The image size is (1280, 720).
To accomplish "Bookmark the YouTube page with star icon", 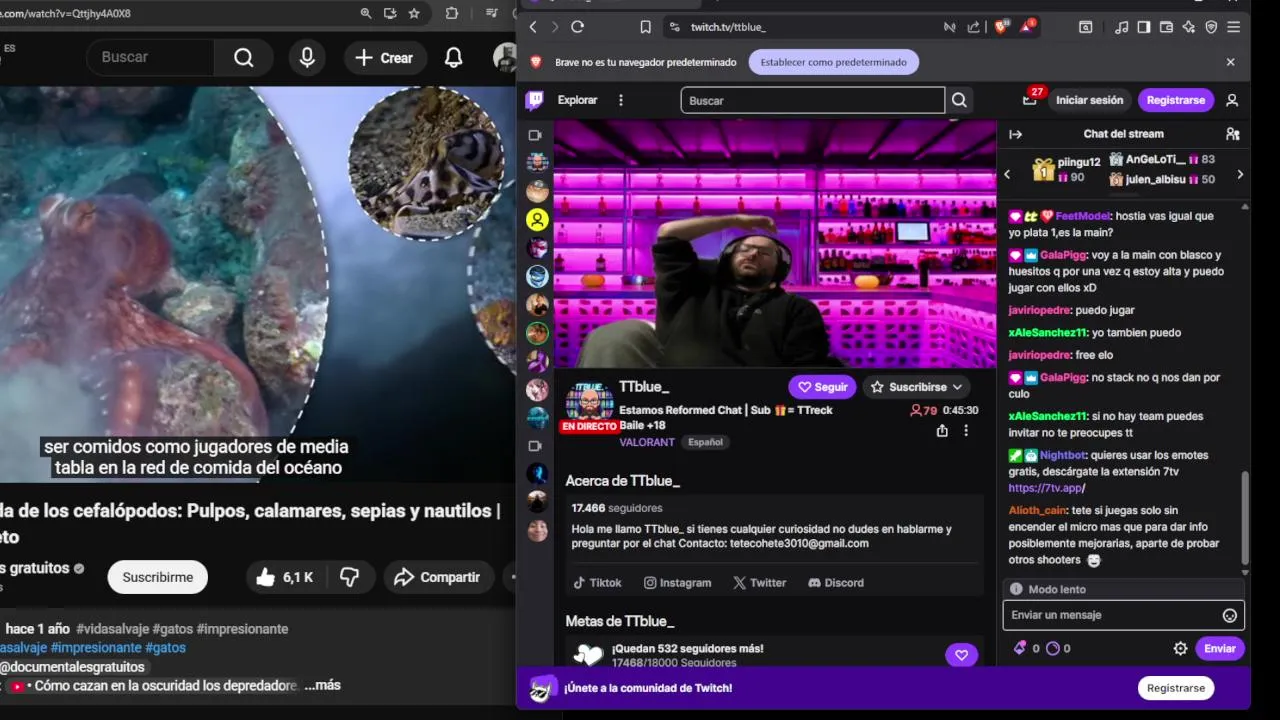I will coord(414,13).
